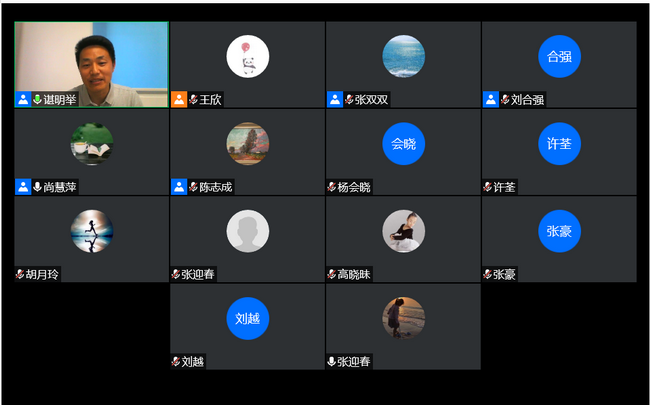The height and width of the screenshot is (405, 650).
Task: Click the muted mic icon next to 杨会晓
Action: (x=332, y=187)
